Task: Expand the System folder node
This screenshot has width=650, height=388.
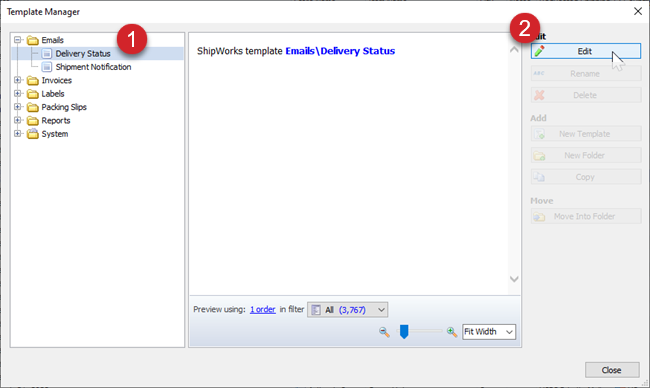Action: pos(17,133)
